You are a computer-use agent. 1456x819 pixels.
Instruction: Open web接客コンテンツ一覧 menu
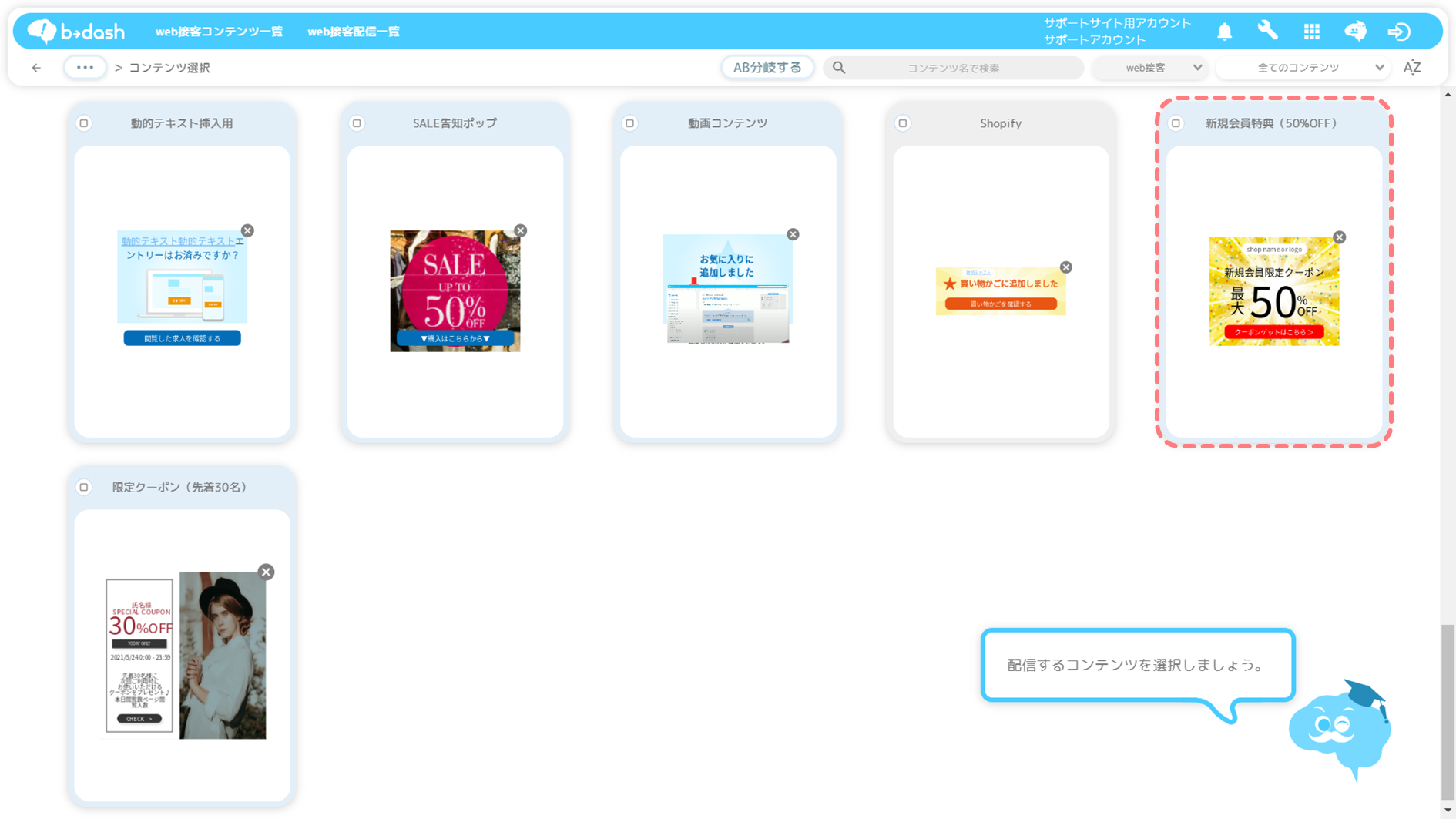(219, 32)
